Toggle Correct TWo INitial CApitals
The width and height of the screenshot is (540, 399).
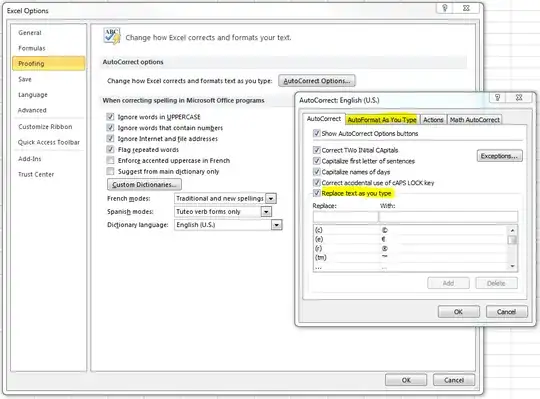316,150
